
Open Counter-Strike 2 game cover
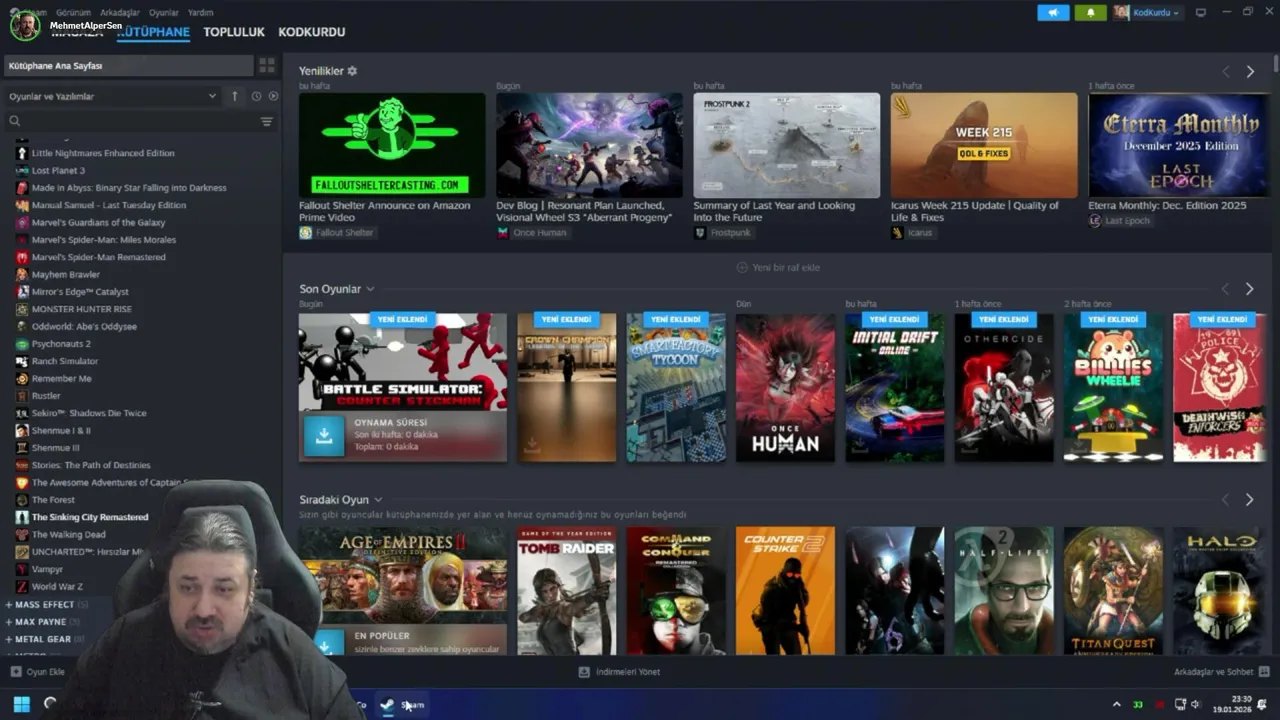(785, 591)
